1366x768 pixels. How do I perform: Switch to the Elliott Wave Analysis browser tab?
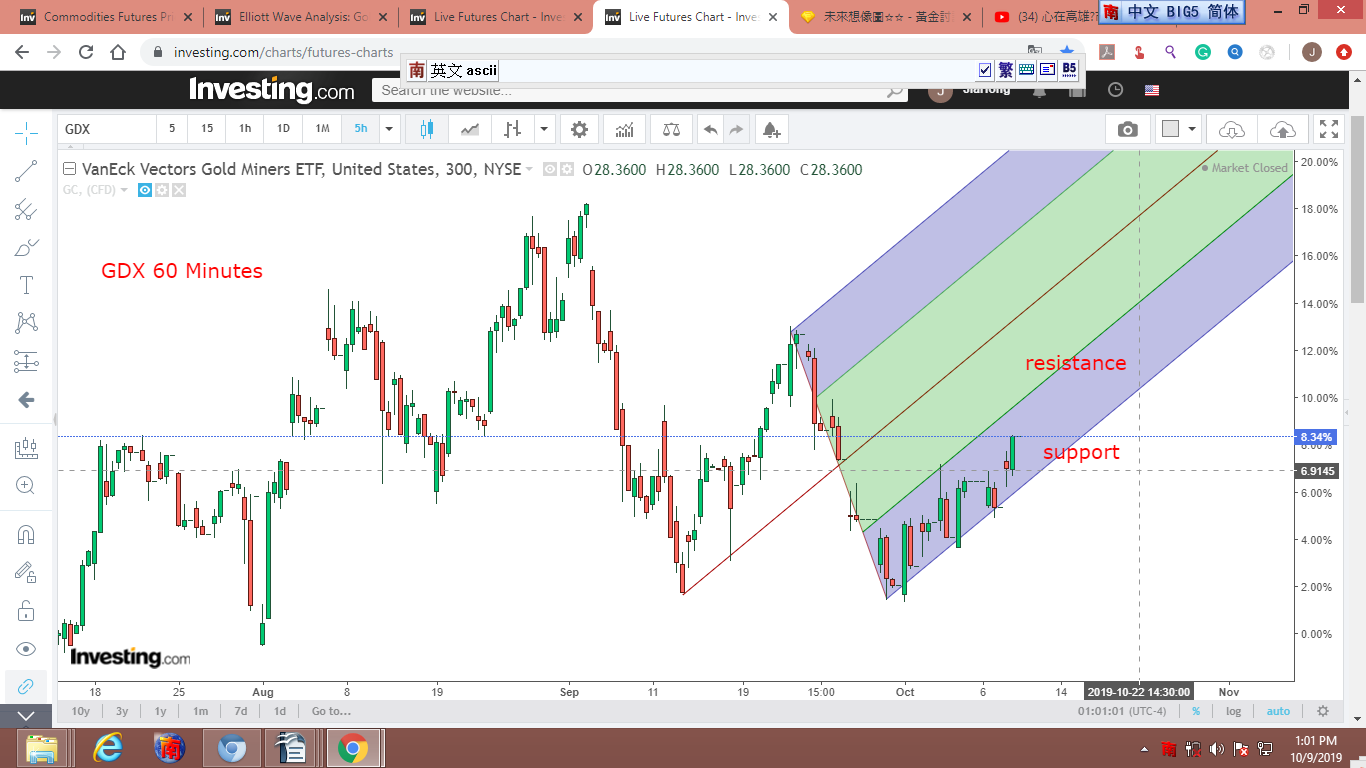point(302,17)
